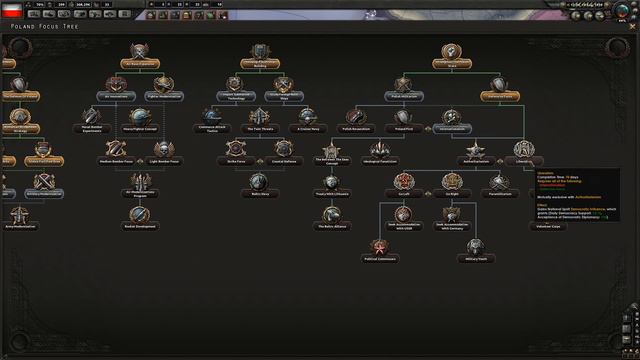Click the globe icon in top-right corner

point(622,11)
